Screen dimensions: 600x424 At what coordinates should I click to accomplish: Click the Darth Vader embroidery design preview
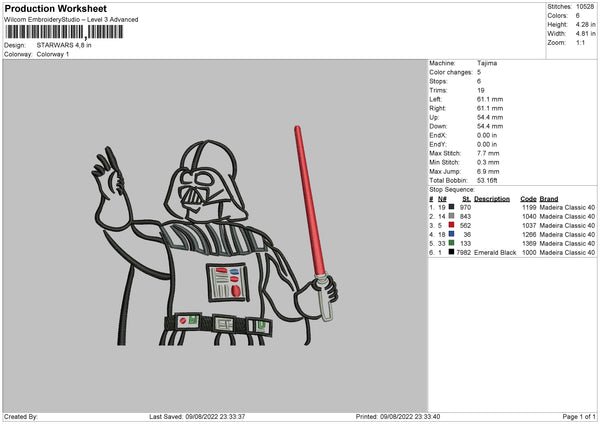(x=215, y=236)
